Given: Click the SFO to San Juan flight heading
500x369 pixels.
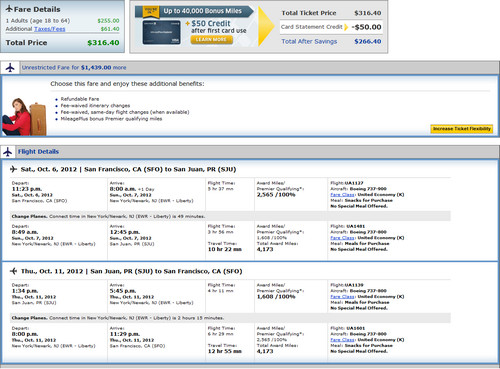Looking at the screenshot, I should point(128,169).
